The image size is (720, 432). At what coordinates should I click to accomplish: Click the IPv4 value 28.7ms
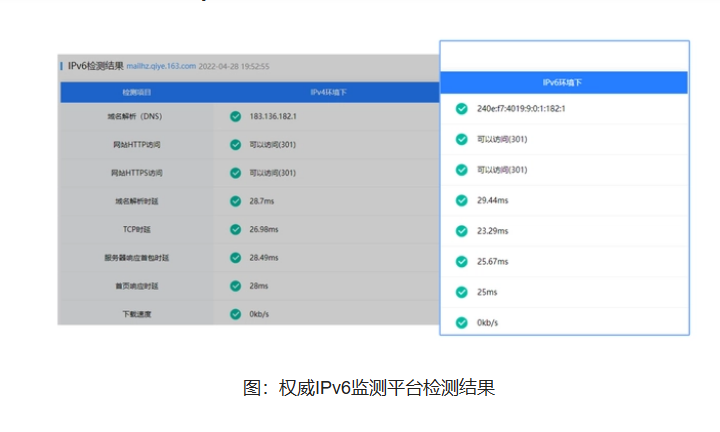coord(262,201)
